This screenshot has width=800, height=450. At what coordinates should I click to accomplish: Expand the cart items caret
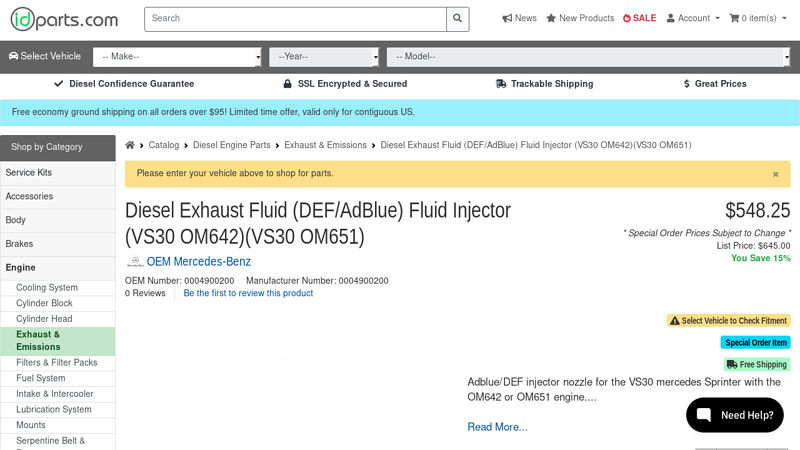[784, 18]
